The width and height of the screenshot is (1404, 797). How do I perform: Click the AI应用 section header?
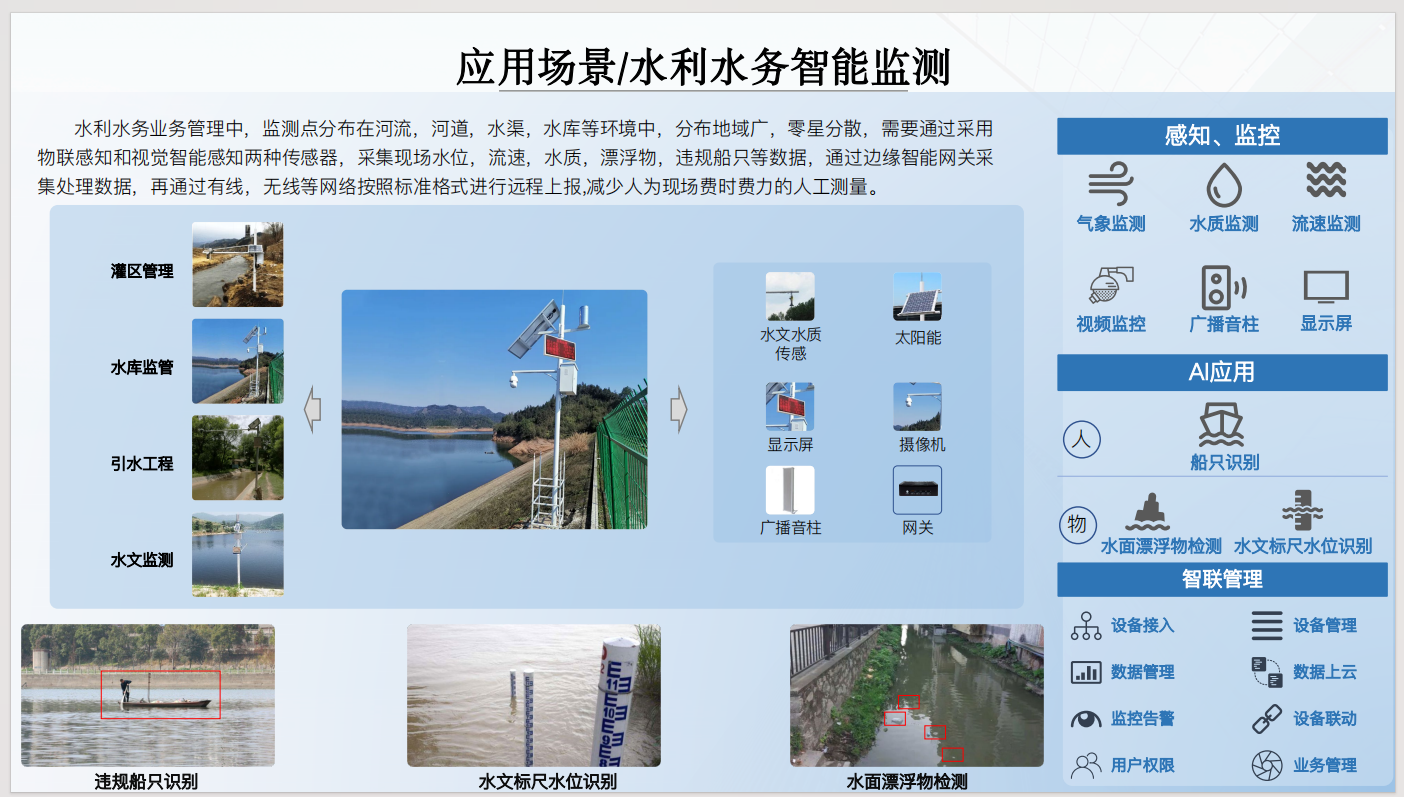(x=1222, y=373)
